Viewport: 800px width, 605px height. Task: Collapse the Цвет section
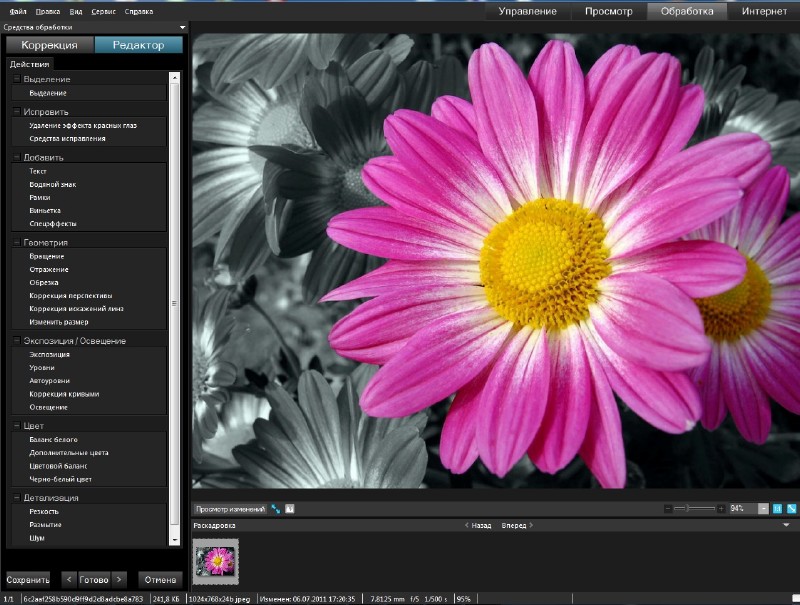(16, 426)
